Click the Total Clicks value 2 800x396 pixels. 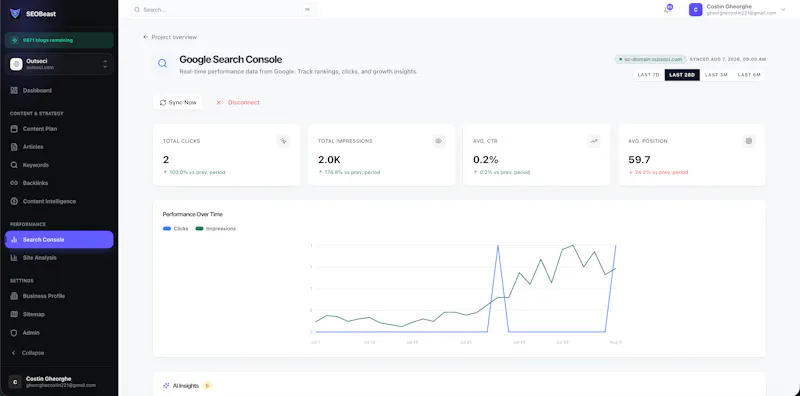click(166, 159)
